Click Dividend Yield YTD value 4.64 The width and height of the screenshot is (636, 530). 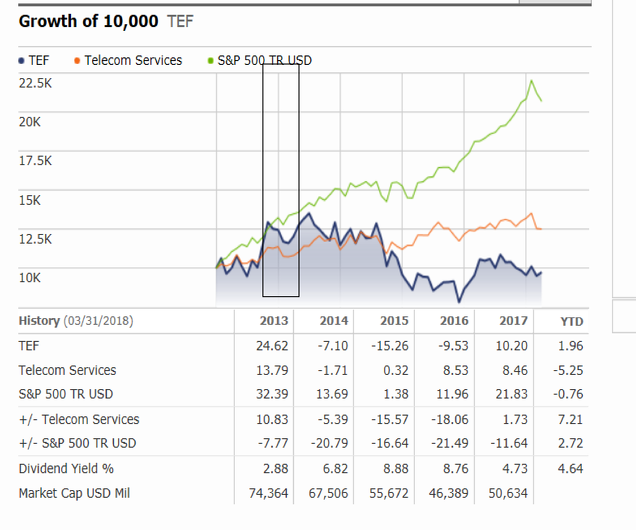coord(570,469)
